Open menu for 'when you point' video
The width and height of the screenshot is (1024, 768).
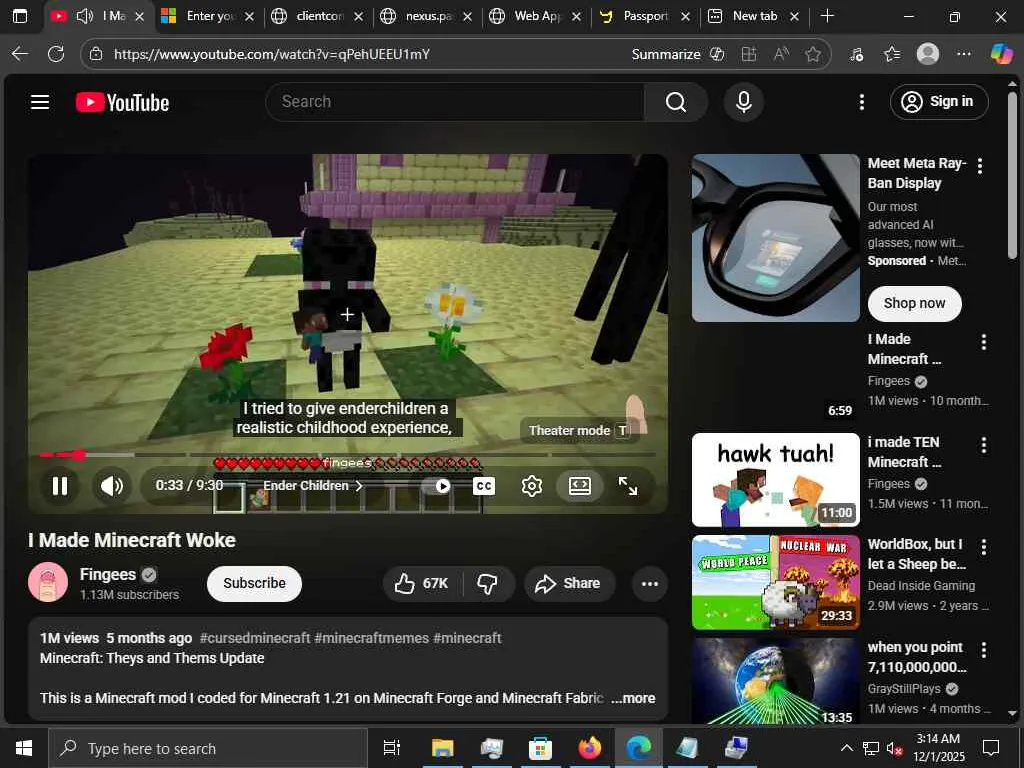984,650
